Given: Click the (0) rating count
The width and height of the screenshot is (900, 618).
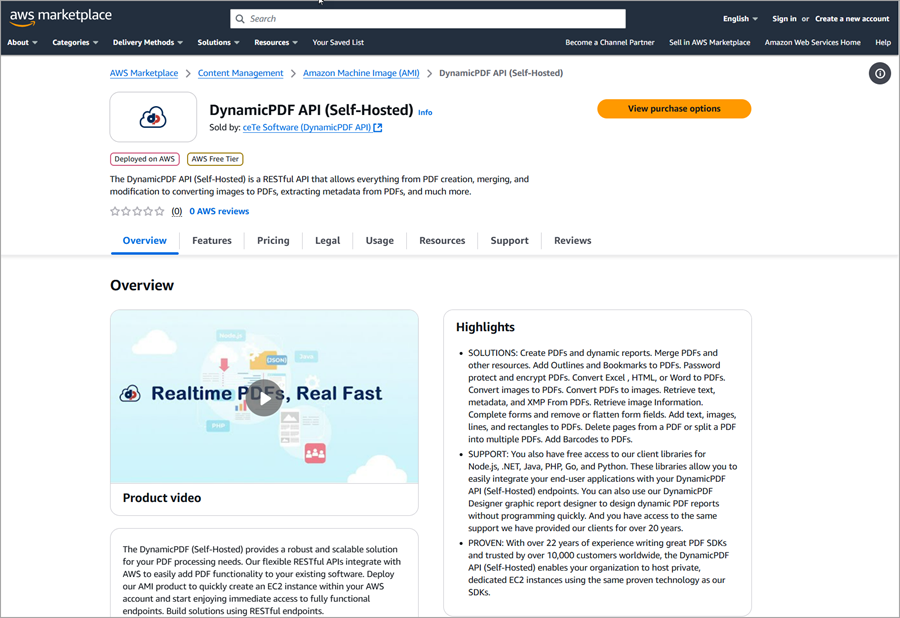Looking at the screenshot, I should click(177, 211).
